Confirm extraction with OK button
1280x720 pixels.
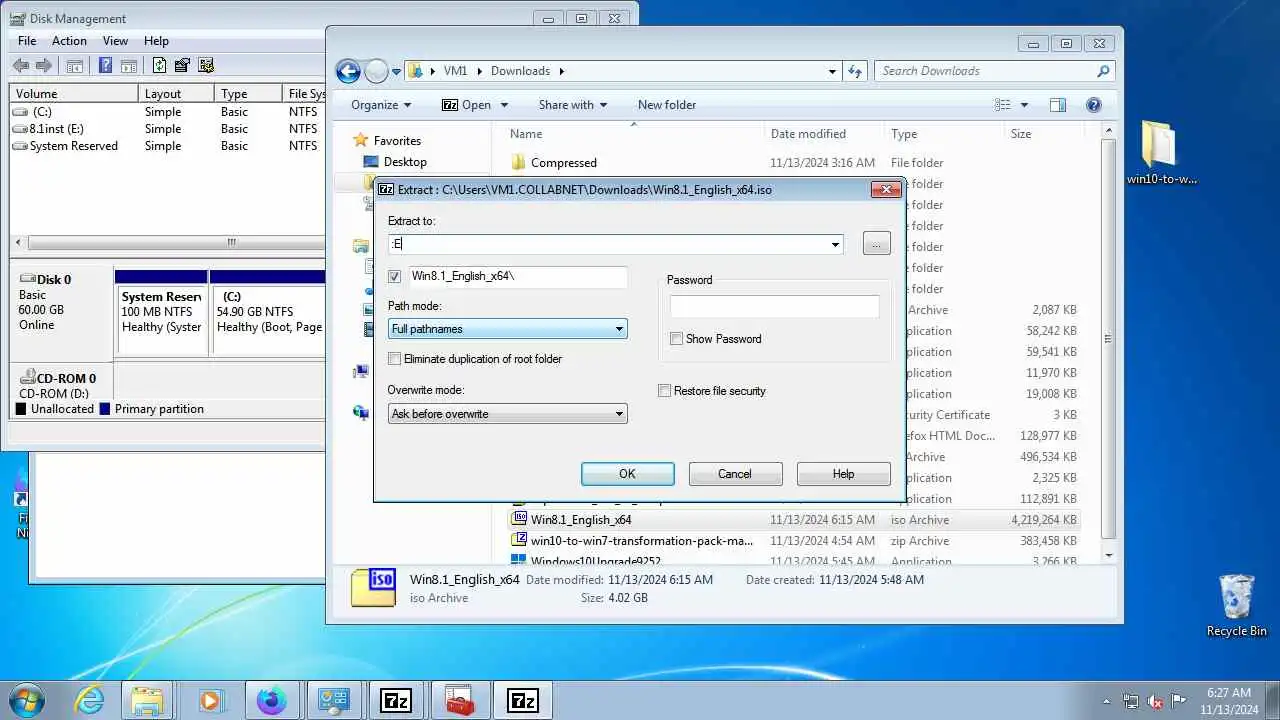[627, 474]
